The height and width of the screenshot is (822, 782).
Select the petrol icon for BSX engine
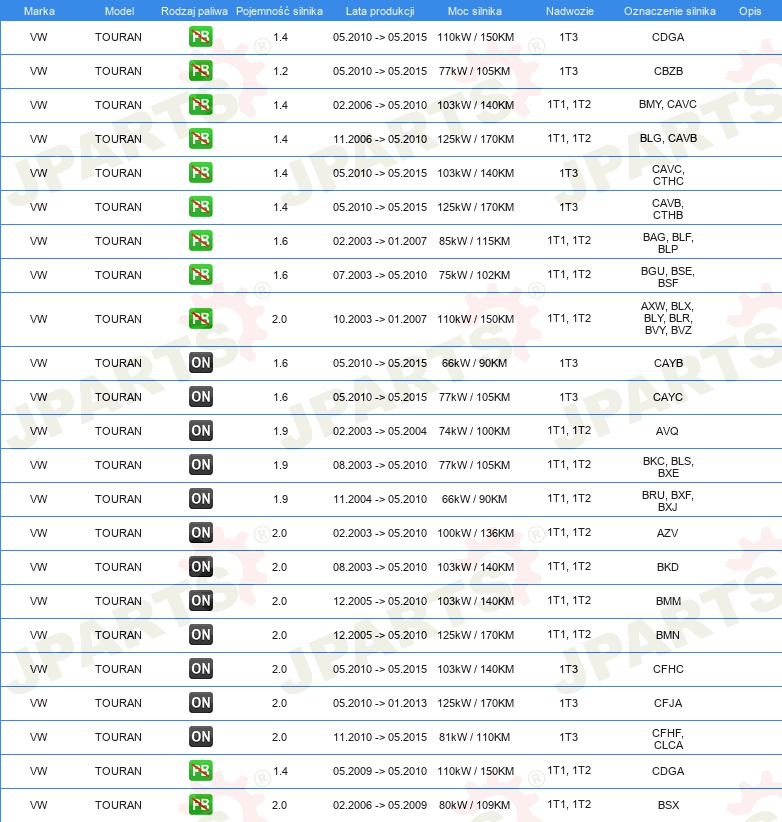tap(201, 805)
